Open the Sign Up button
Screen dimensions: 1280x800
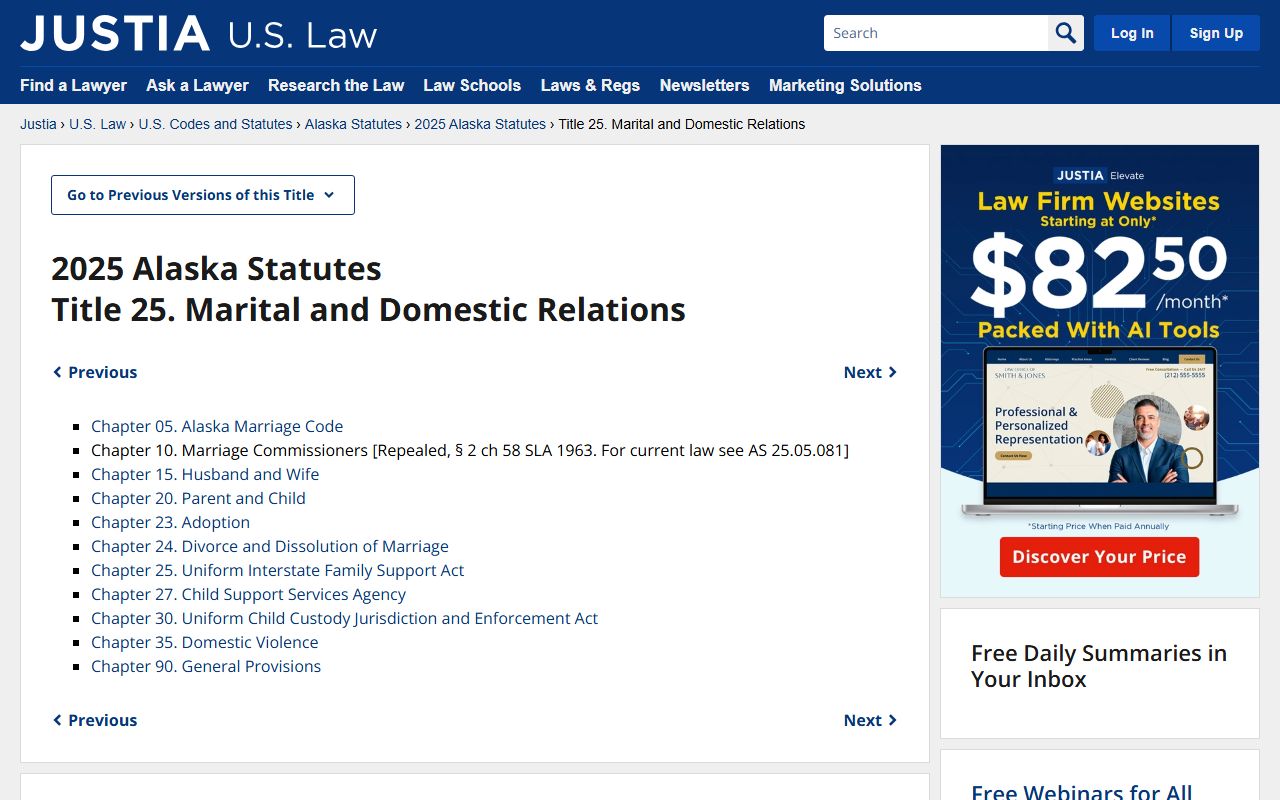(1216, 33)
